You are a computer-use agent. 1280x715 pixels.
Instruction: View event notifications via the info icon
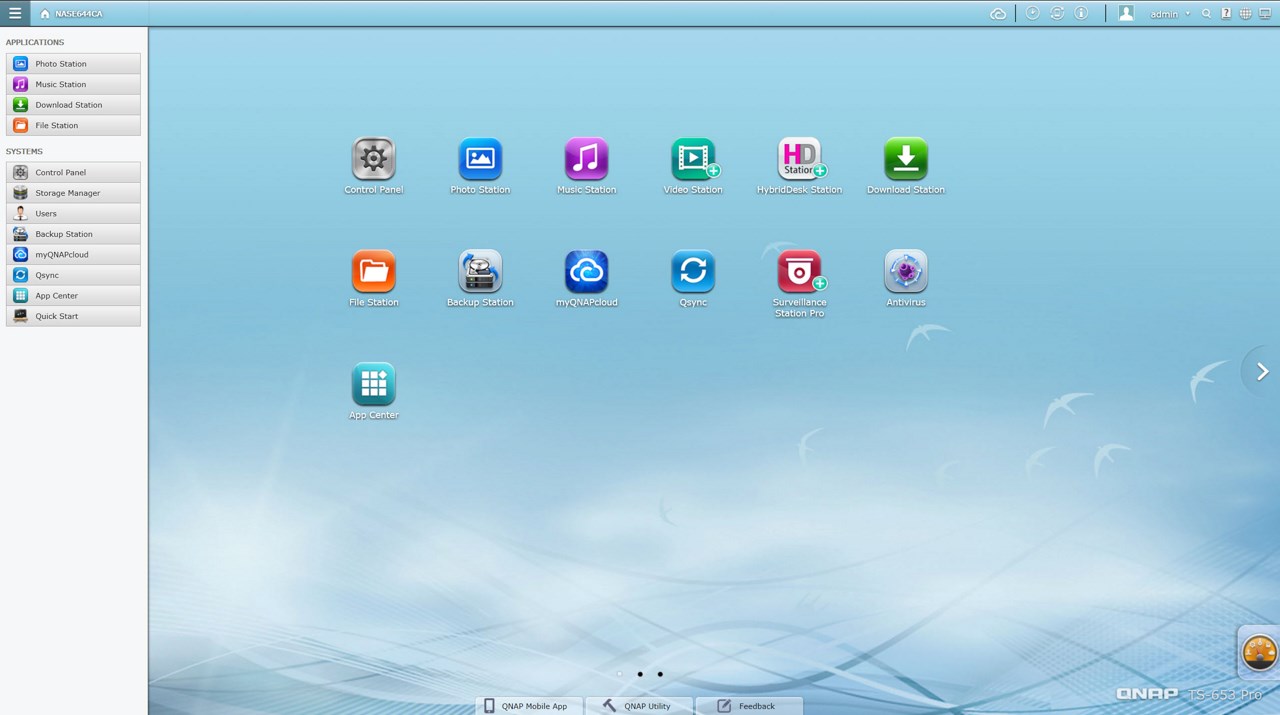coord(1081,13)
